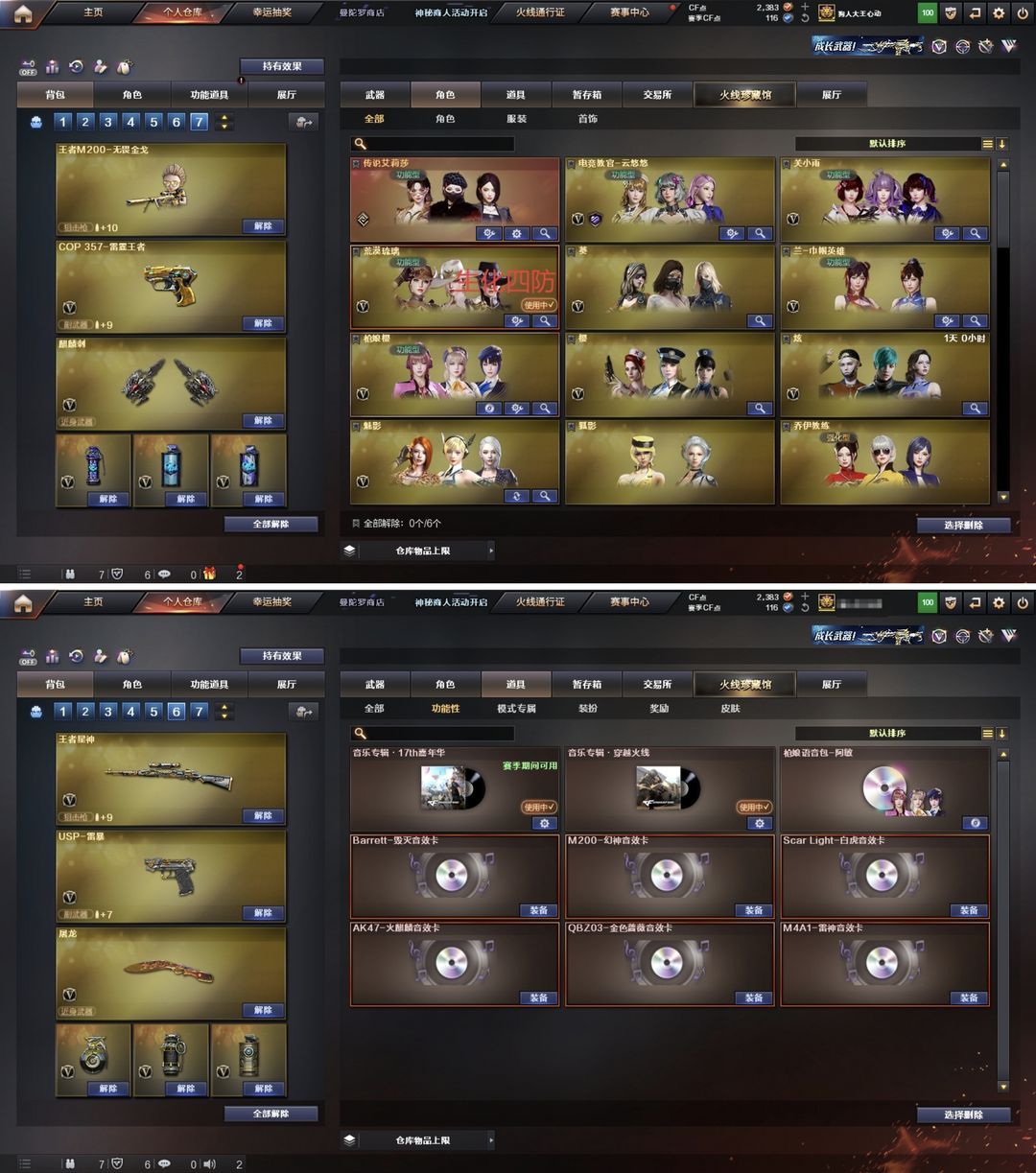Image resolution: width=1036 pixels, height=1173 pixels.
Task: Open 默认排序 dropdown above character cards
Action: [x=887, y=144]
